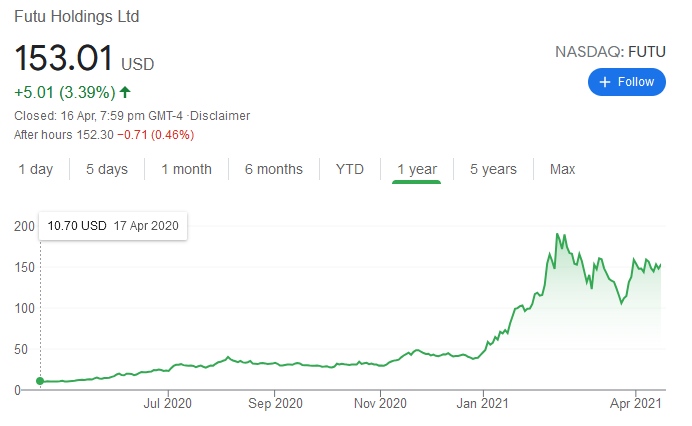Select the 1 day time range
Screen dimensions: 692x426
[36, 169]
